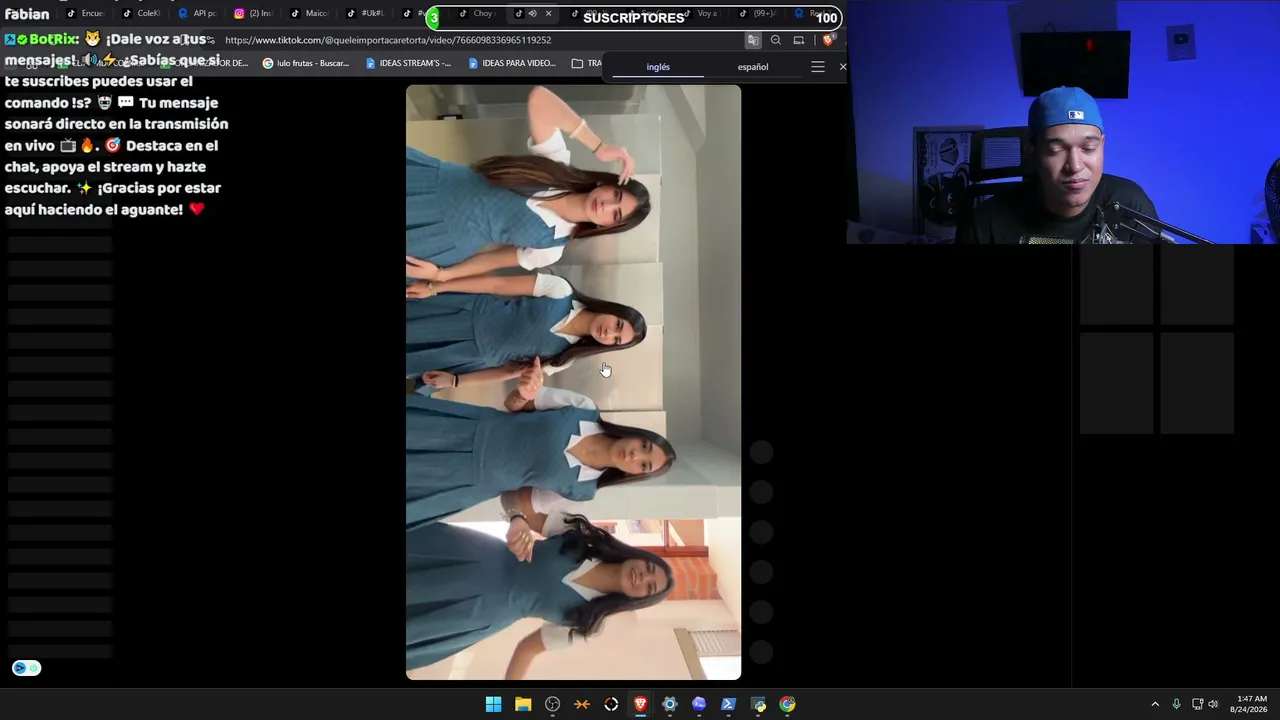
Task: Switch to the Maicol TikTok tab
Action: (309, 14)
